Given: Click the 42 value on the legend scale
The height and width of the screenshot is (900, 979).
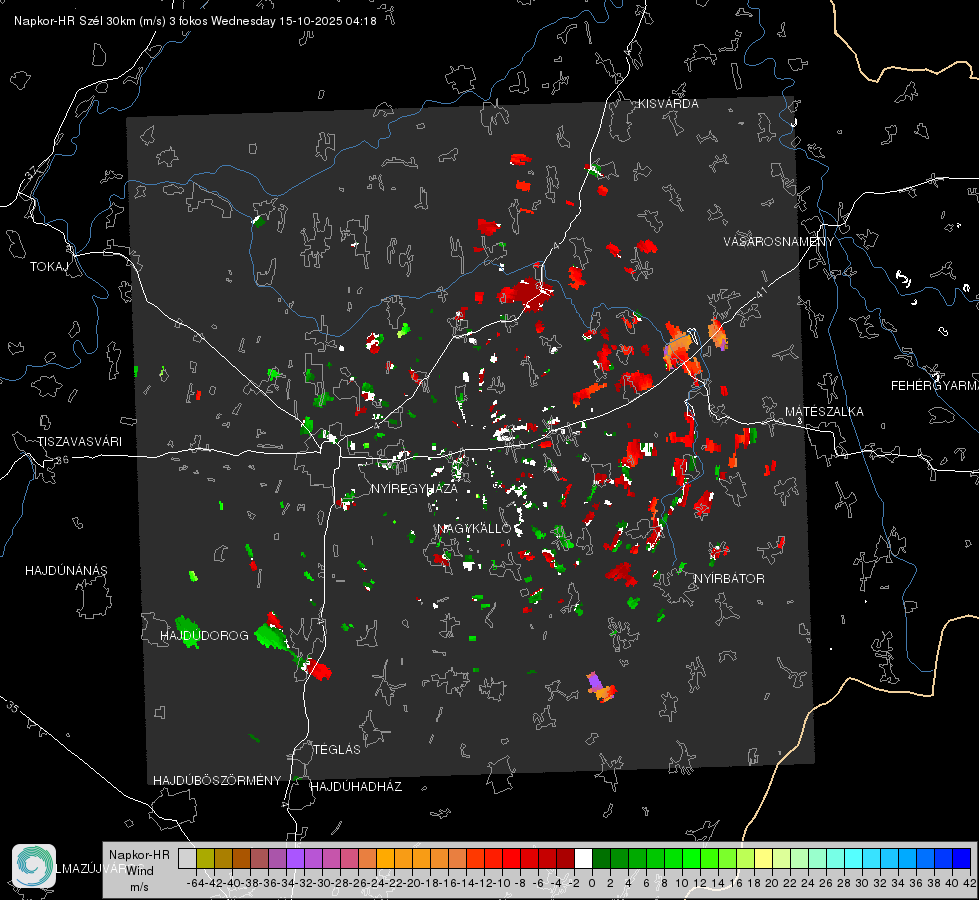Looking at the screenshot, I should pyautogui.click(x=970, y=883).
